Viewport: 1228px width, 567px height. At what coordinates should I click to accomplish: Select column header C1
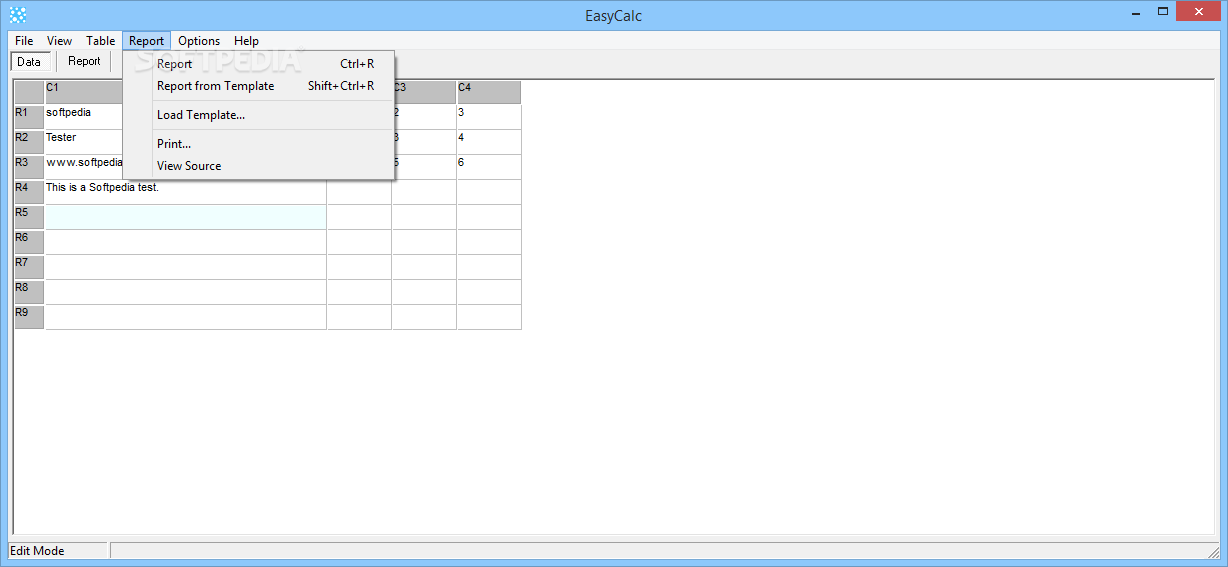tap(84, 92)
